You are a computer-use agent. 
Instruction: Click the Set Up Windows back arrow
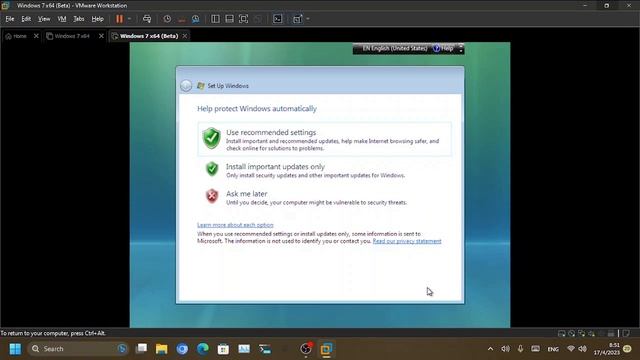pos(186,85)
